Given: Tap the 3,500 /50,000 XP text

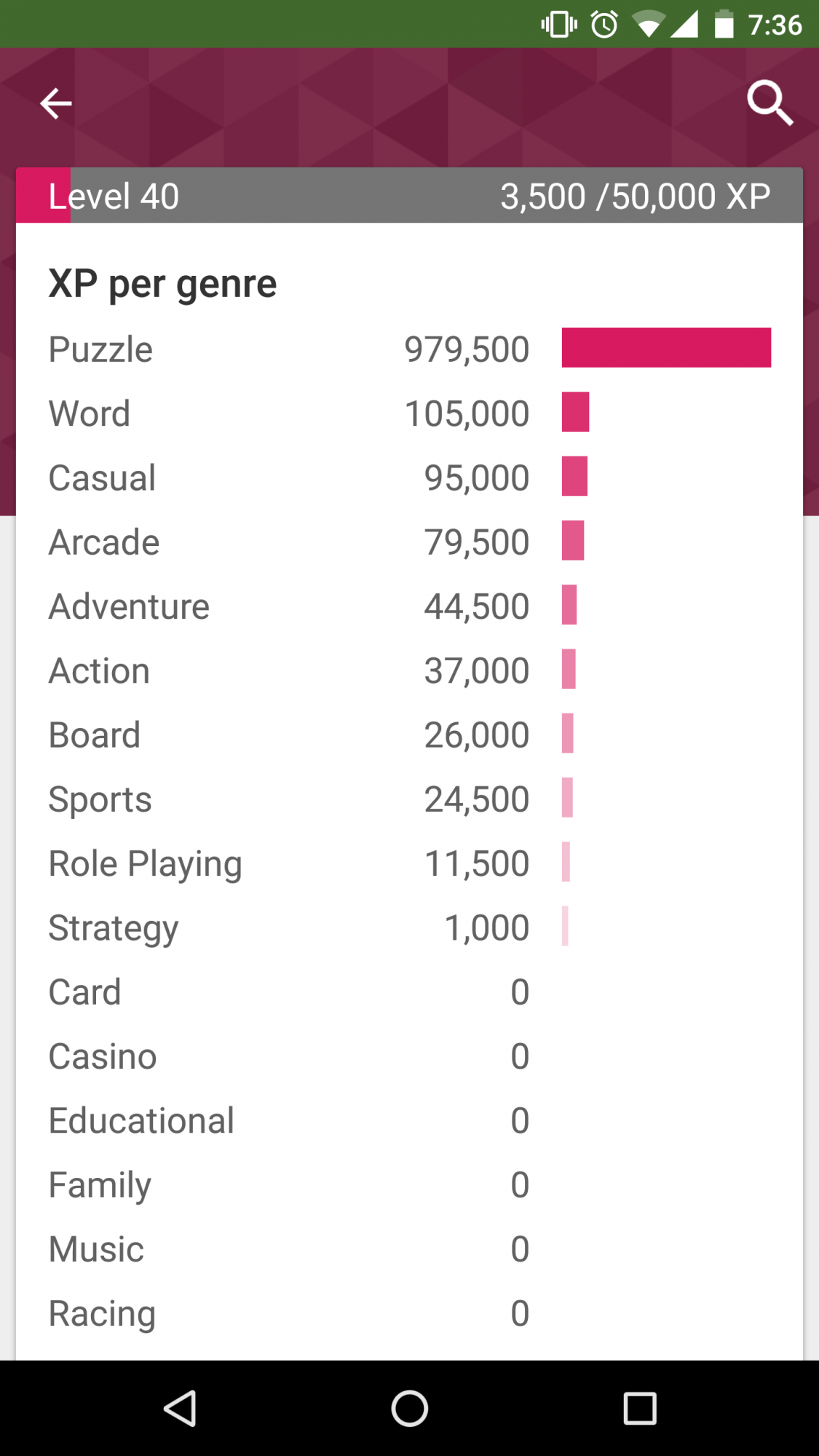Looking at the screenshot, I should [x=635, y=196].
